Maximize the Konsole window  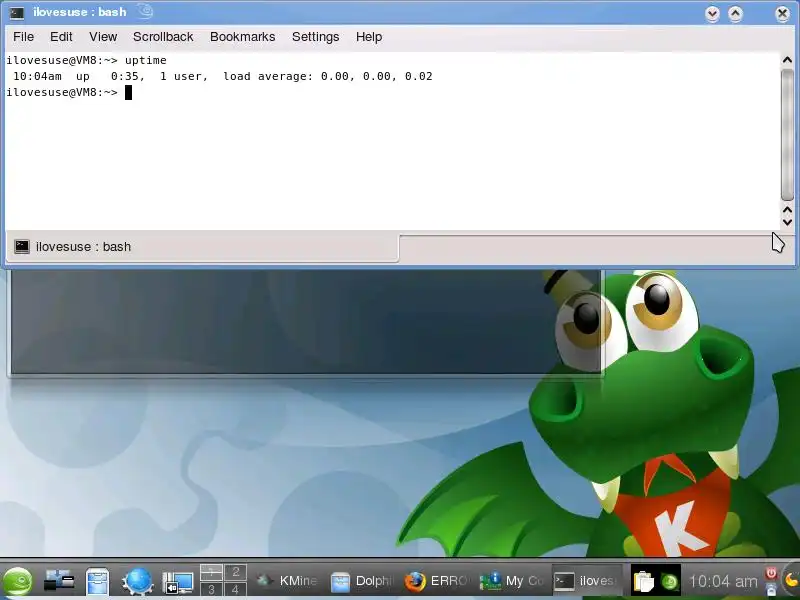[735, 14]
